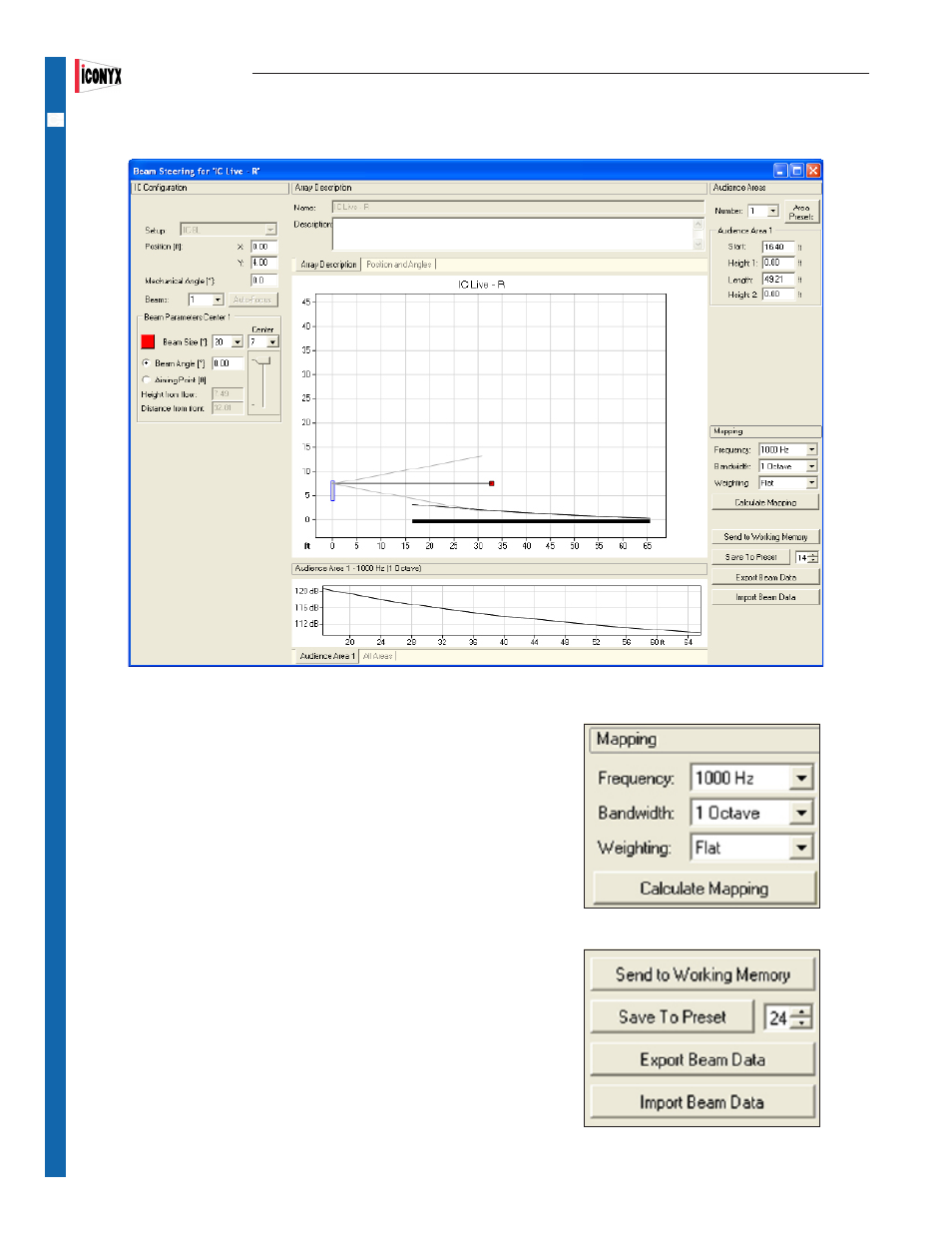Click the preset stepper showing 24 in inset

(788, 1017)
